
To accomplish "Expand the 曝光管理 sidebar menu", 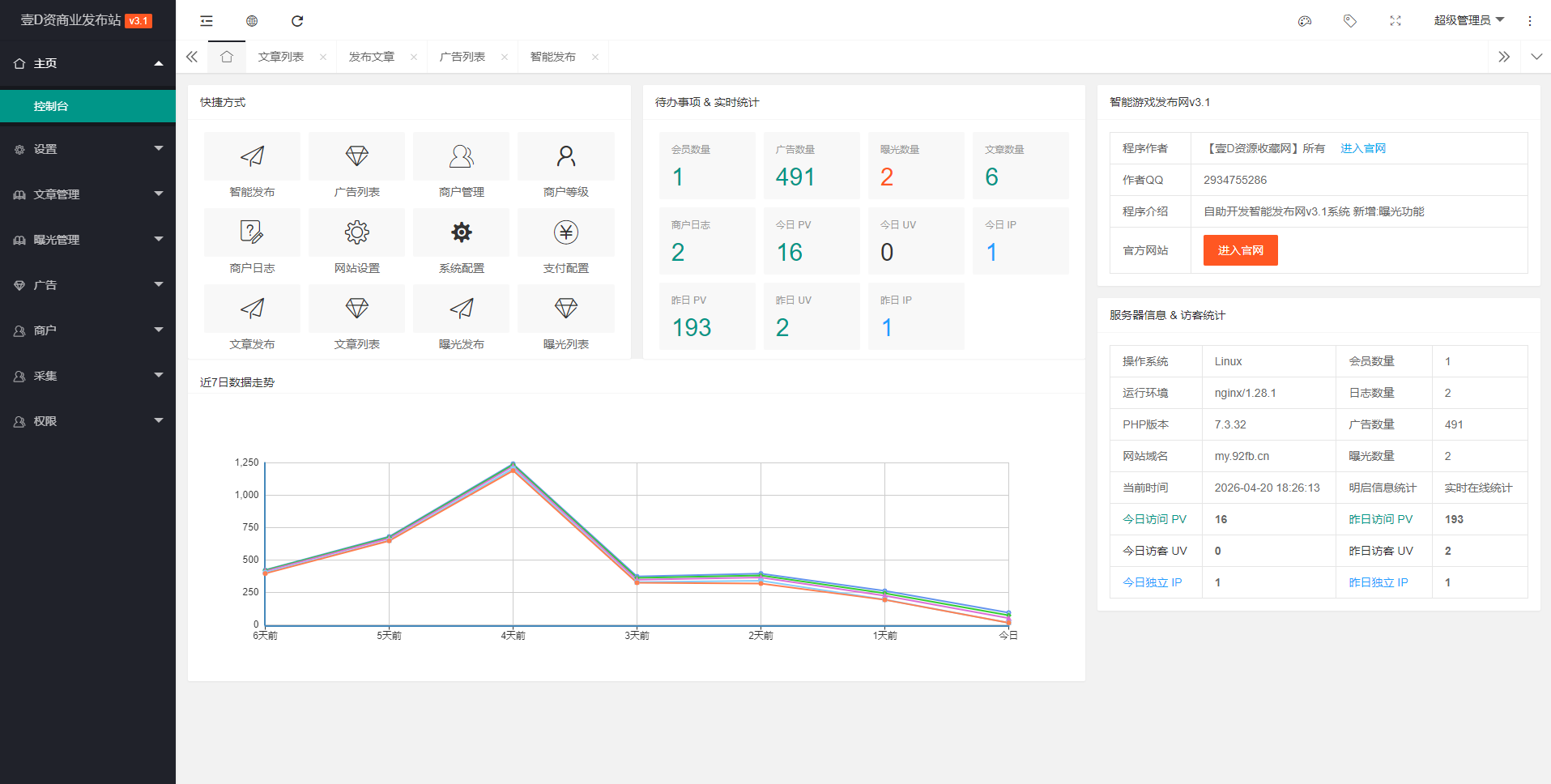I will point(87,240).
